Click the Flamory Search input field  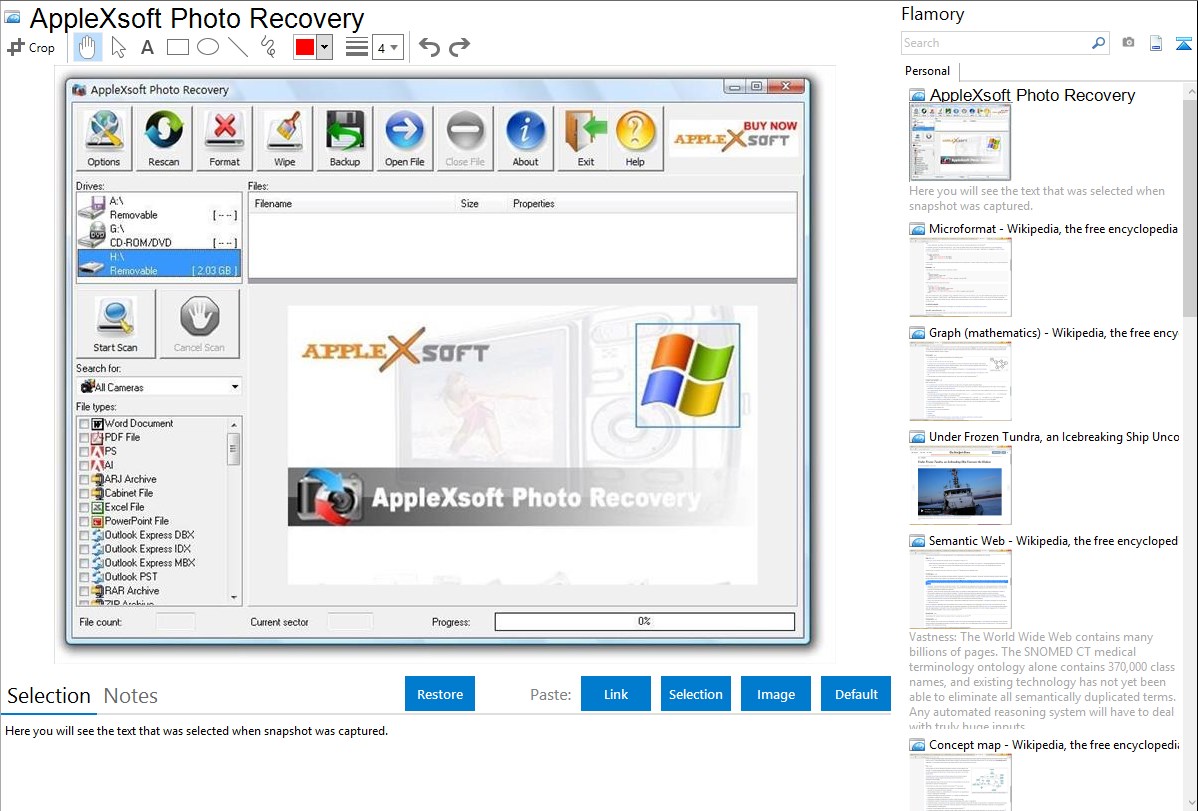click(x=996, y=43)
